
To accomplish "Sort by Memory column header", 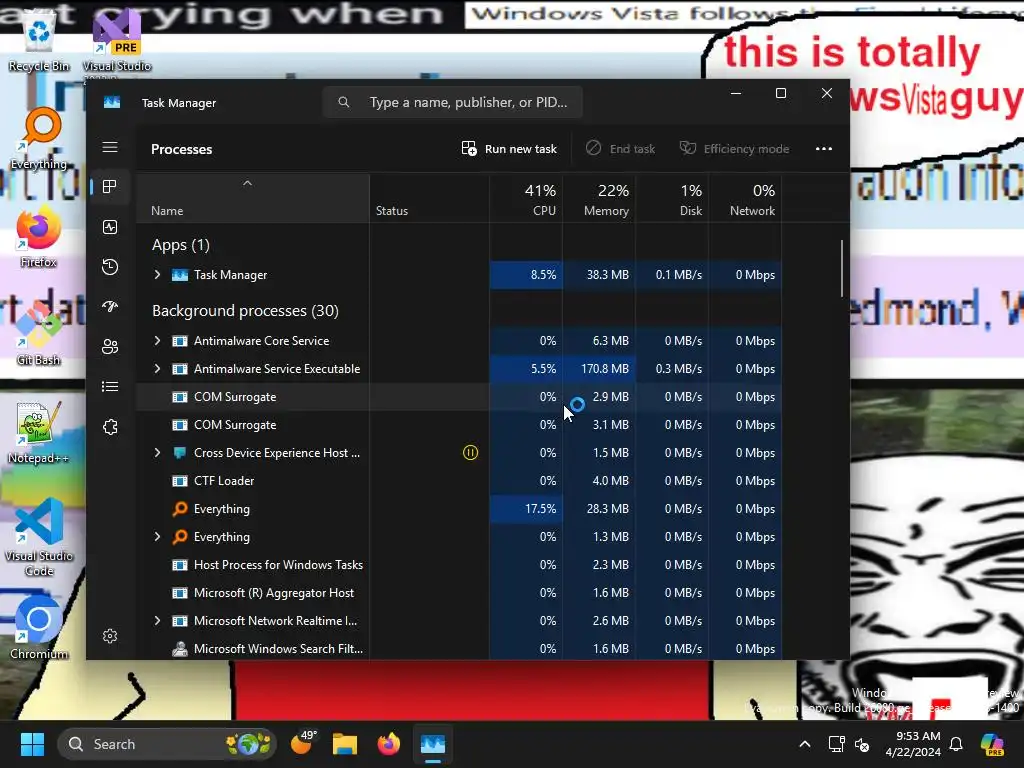I will [599, 199].
